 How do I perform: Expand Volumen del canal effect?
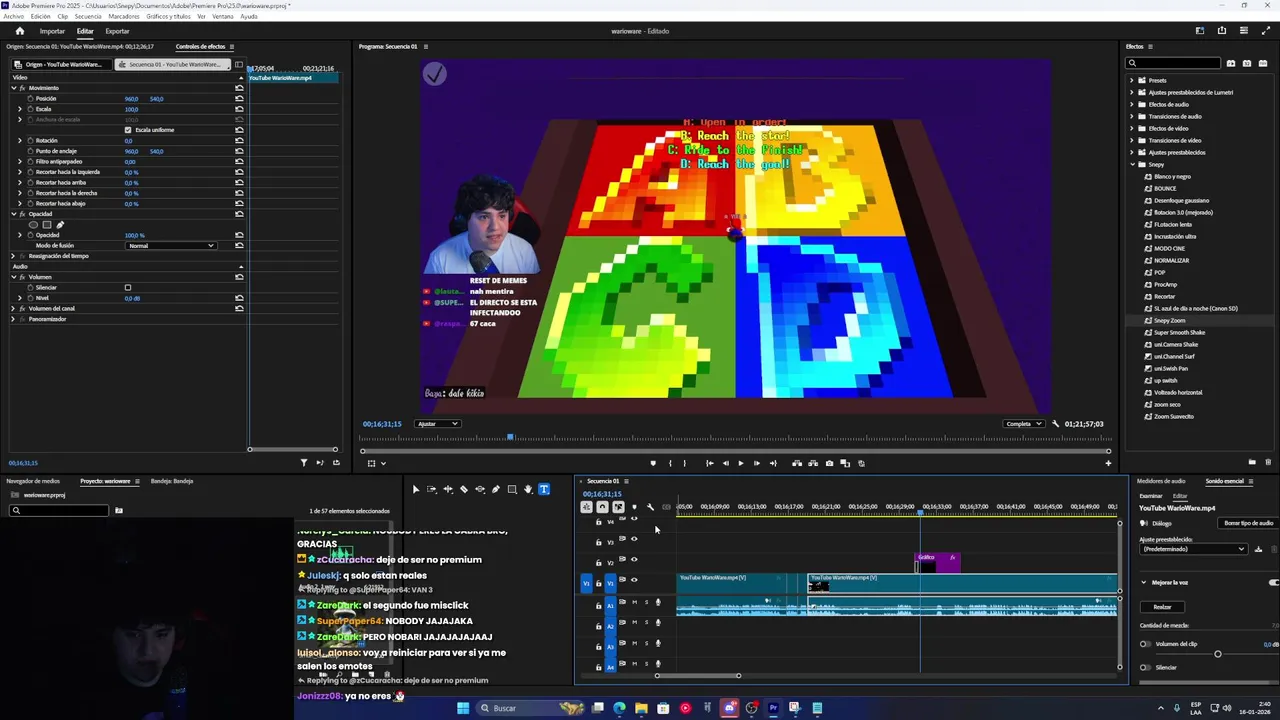[x=13, y=309]
